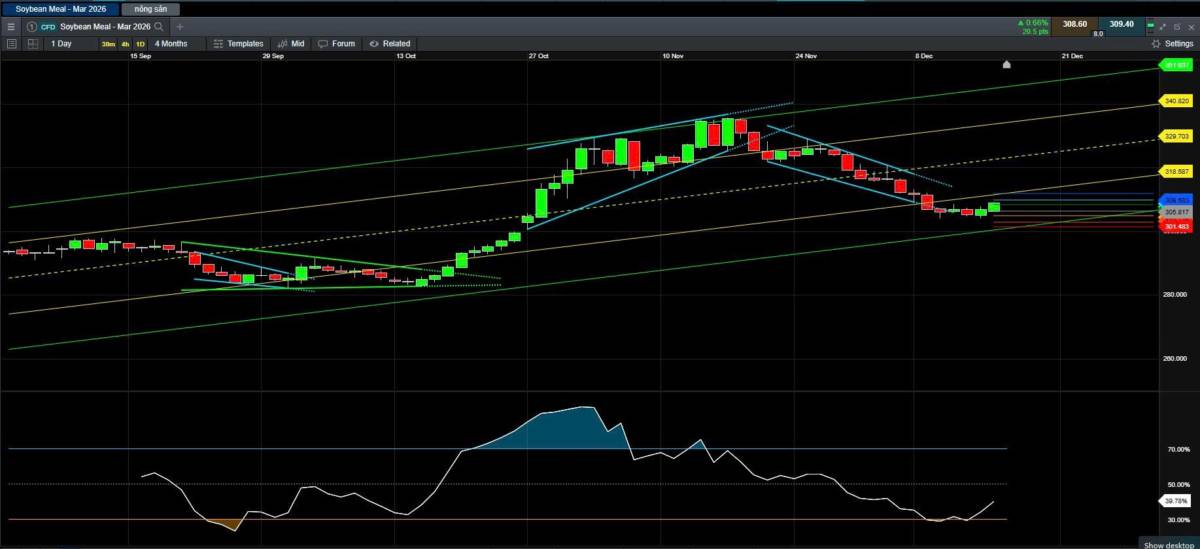Click the yellow 340.820 price level label
This screenshot has height=549, width=1200.
(x=1177, y=101)
